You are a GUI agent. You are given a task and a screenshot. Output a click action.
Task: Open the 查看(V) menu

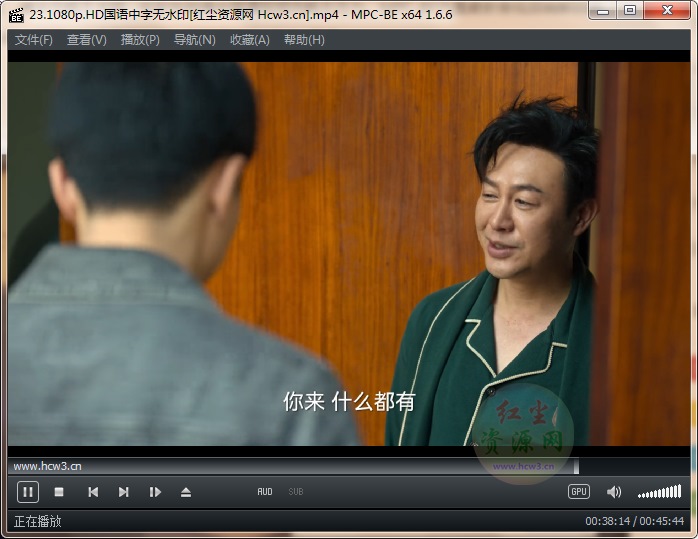[x=87, y=40]
